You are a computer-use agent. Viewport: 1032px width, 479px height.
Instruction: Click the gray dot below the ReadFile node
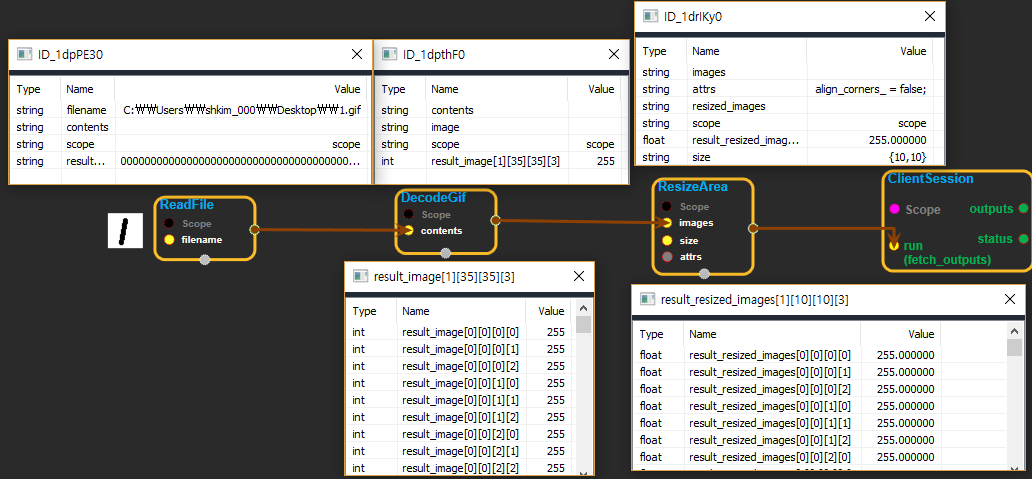[x=205, y=260]
